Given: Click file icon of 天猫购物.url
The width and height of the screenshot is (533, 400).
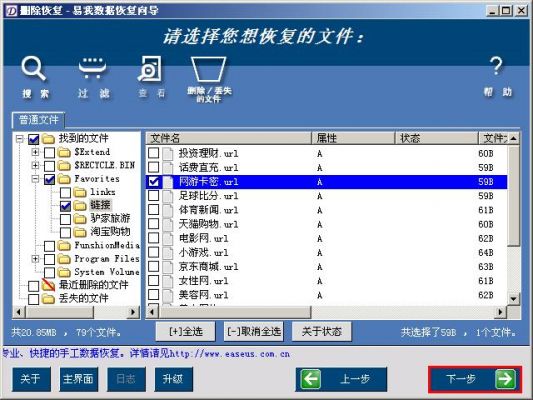Looking at the screenshot, I should coord(168,224).
